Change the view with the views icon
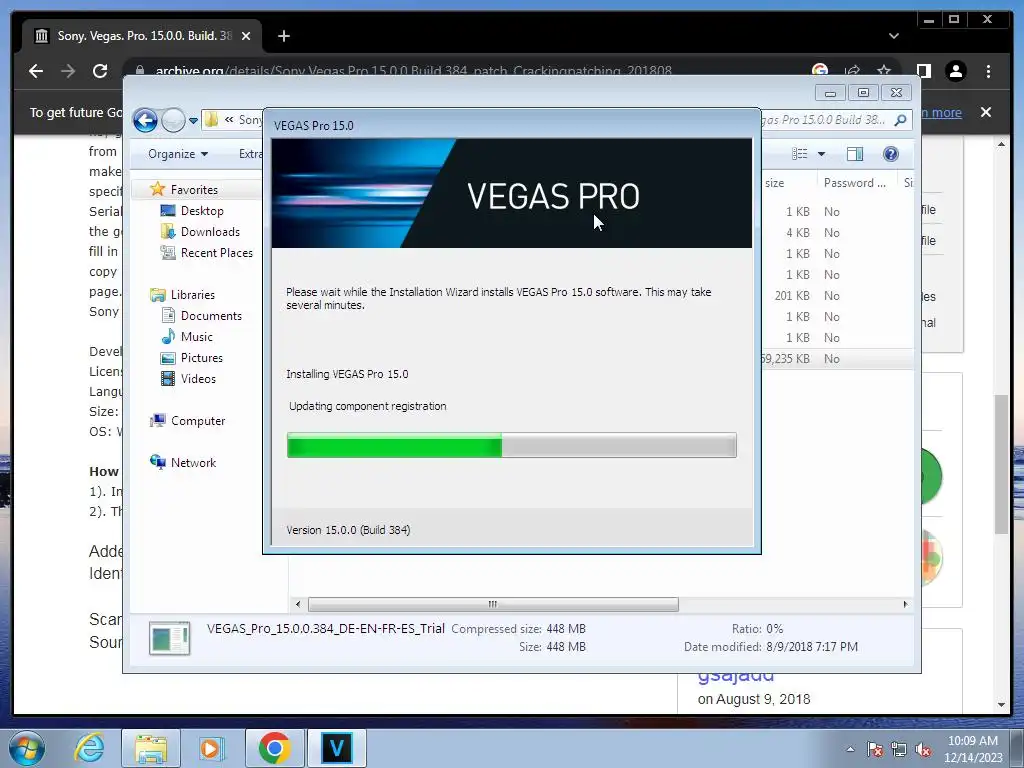 [800, 154]
